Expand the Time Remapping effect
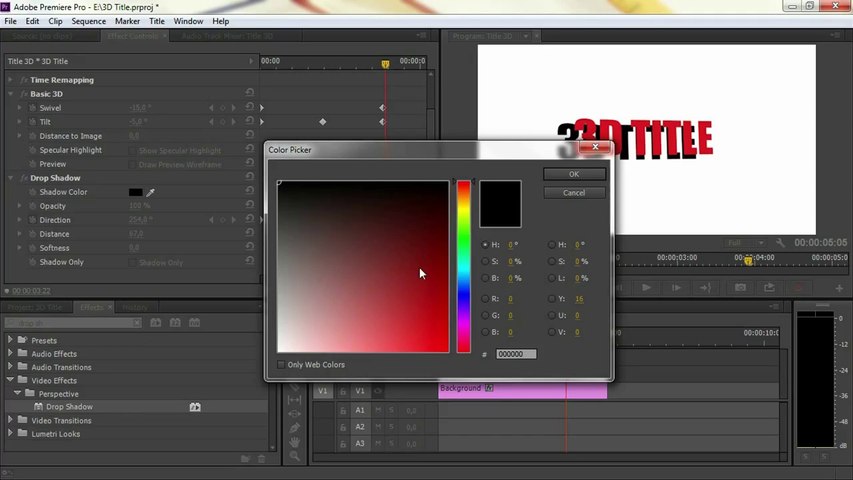This screenshot has height=480, width=853. click(x=10, y=79)
